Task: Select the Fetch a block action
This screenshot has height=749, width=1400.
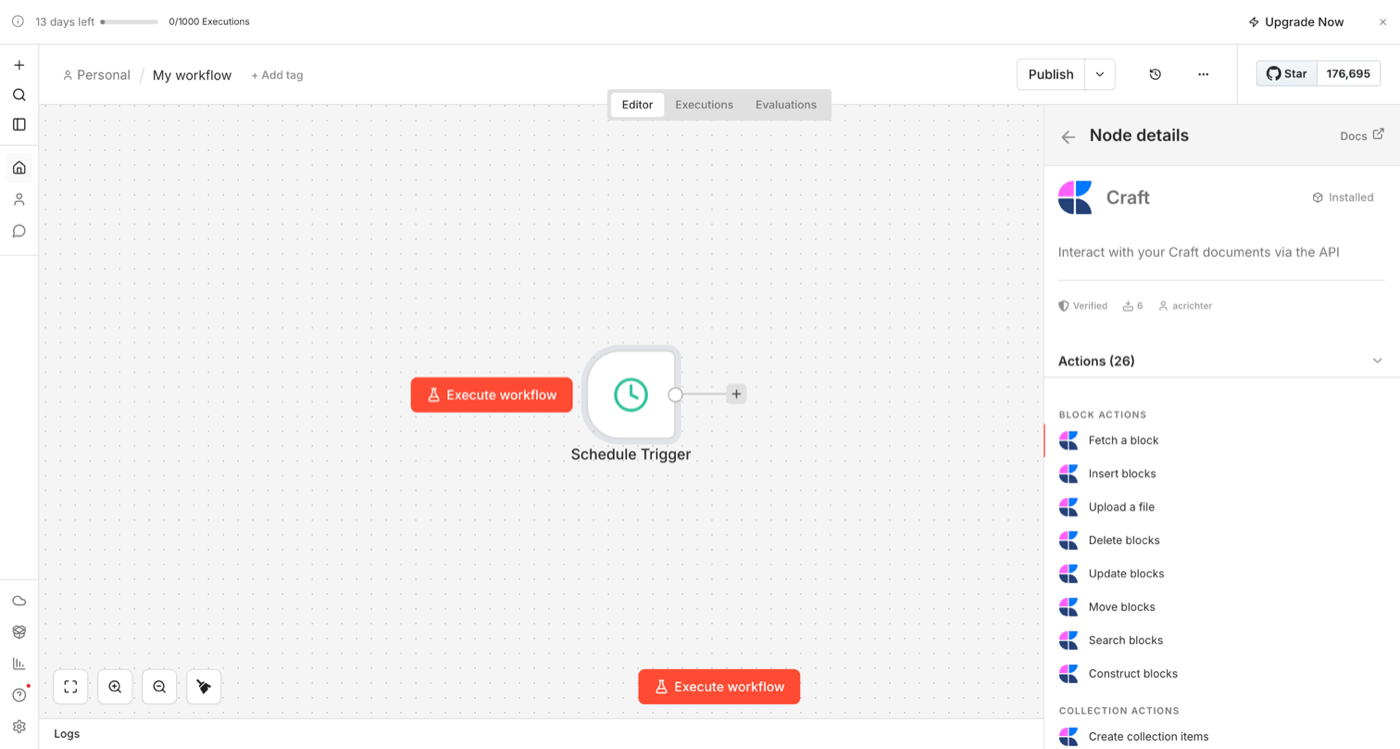Action: coord(1123,440)
